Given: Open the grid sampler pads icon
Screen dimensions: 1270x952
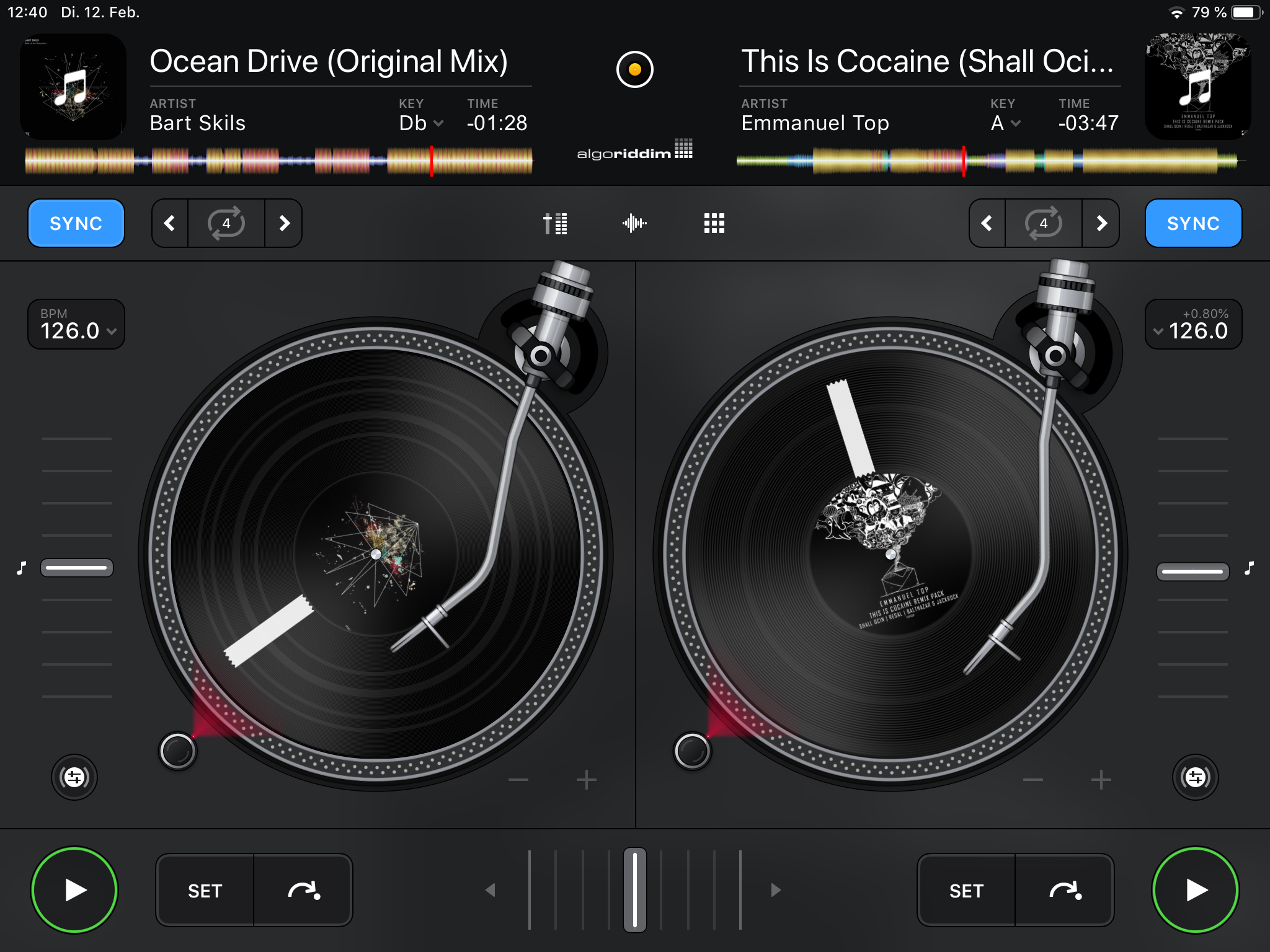Looking at the screenshot, I should tap(714, 223).
